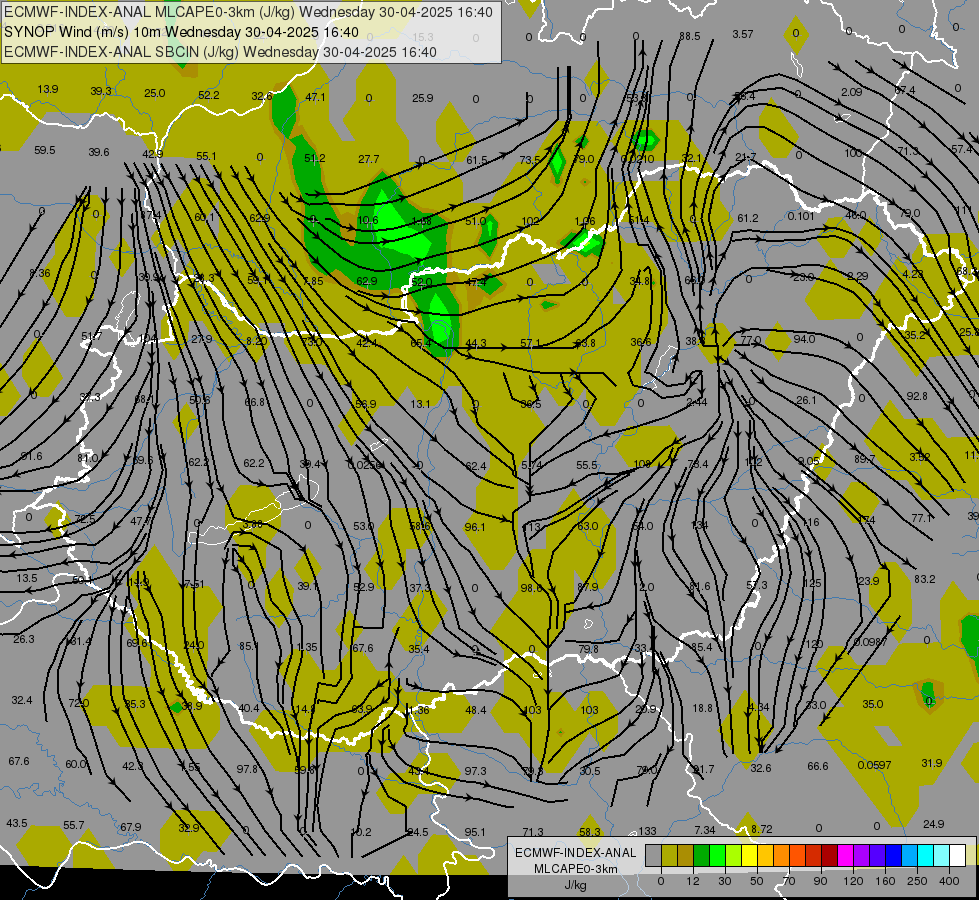Viewport: 979px width, 900px height.
Task: Click the station value '18.8'
Action: (702, 708)
